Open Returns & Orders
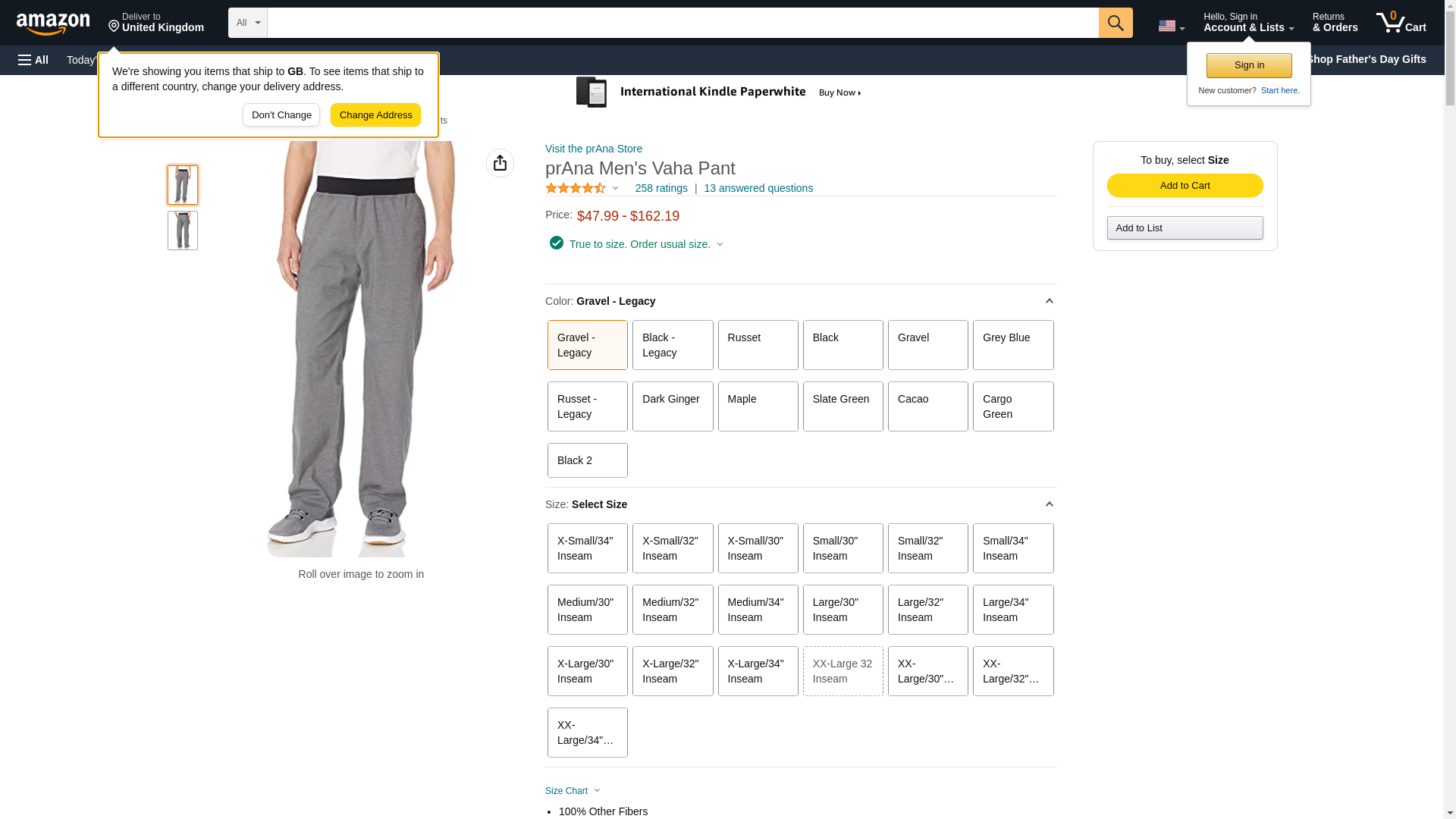1456x819 pixels. [x=1334, y=23]
